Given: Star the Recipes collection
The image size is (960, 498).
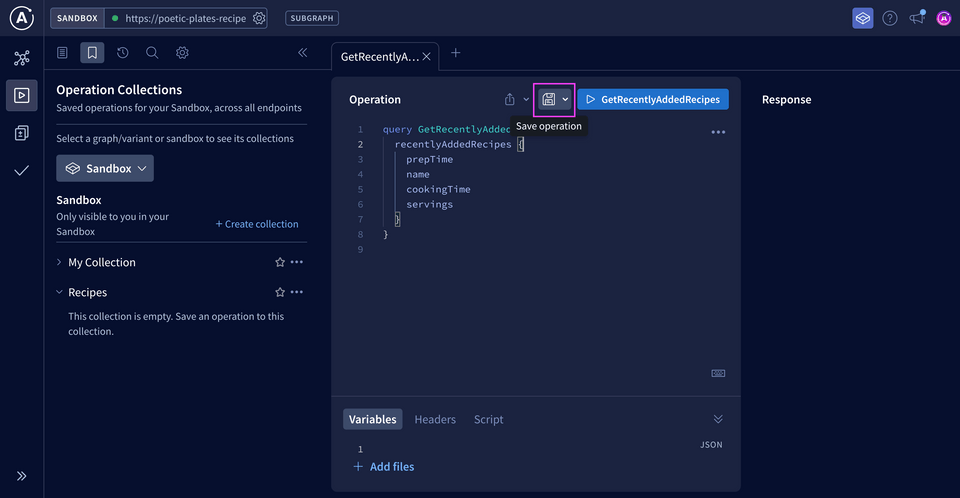Looking at the screenshot, I should [280, 292].
